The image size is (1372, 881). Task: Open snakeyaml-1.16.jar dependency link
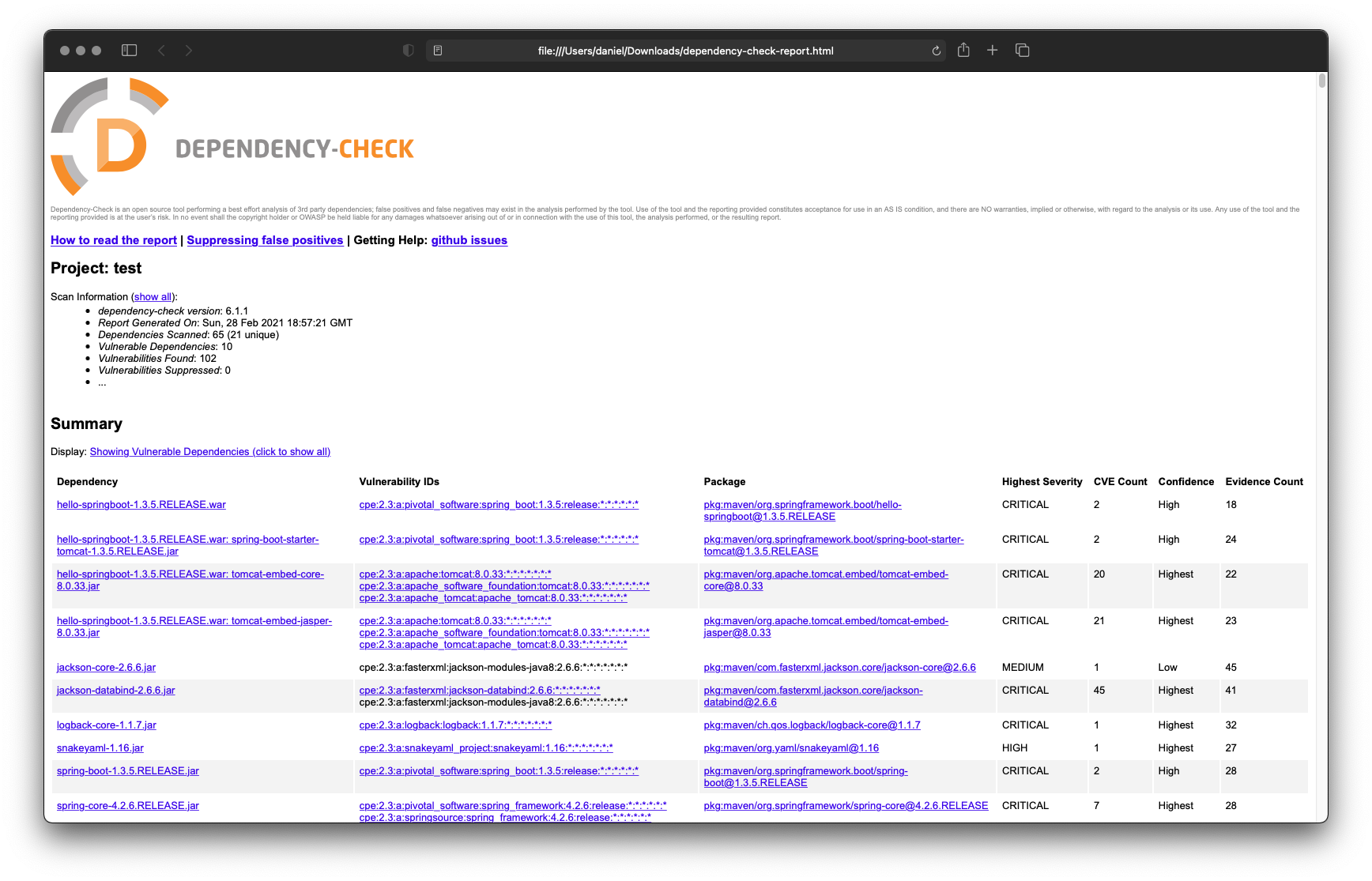(100, 748)
